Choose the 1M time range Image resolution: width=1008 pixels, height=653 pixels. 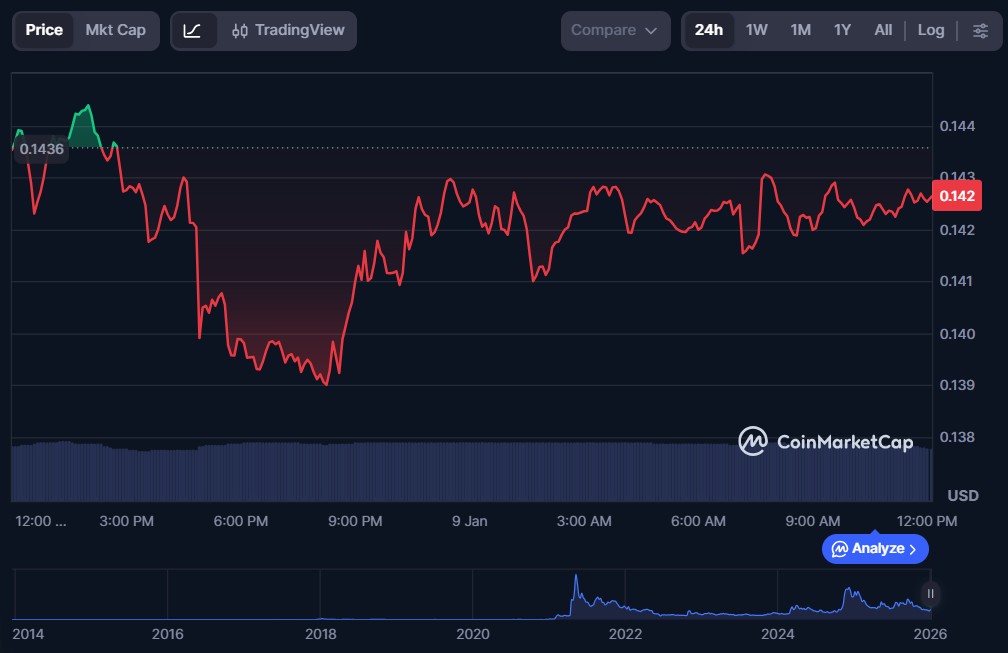tap(800, 30)
